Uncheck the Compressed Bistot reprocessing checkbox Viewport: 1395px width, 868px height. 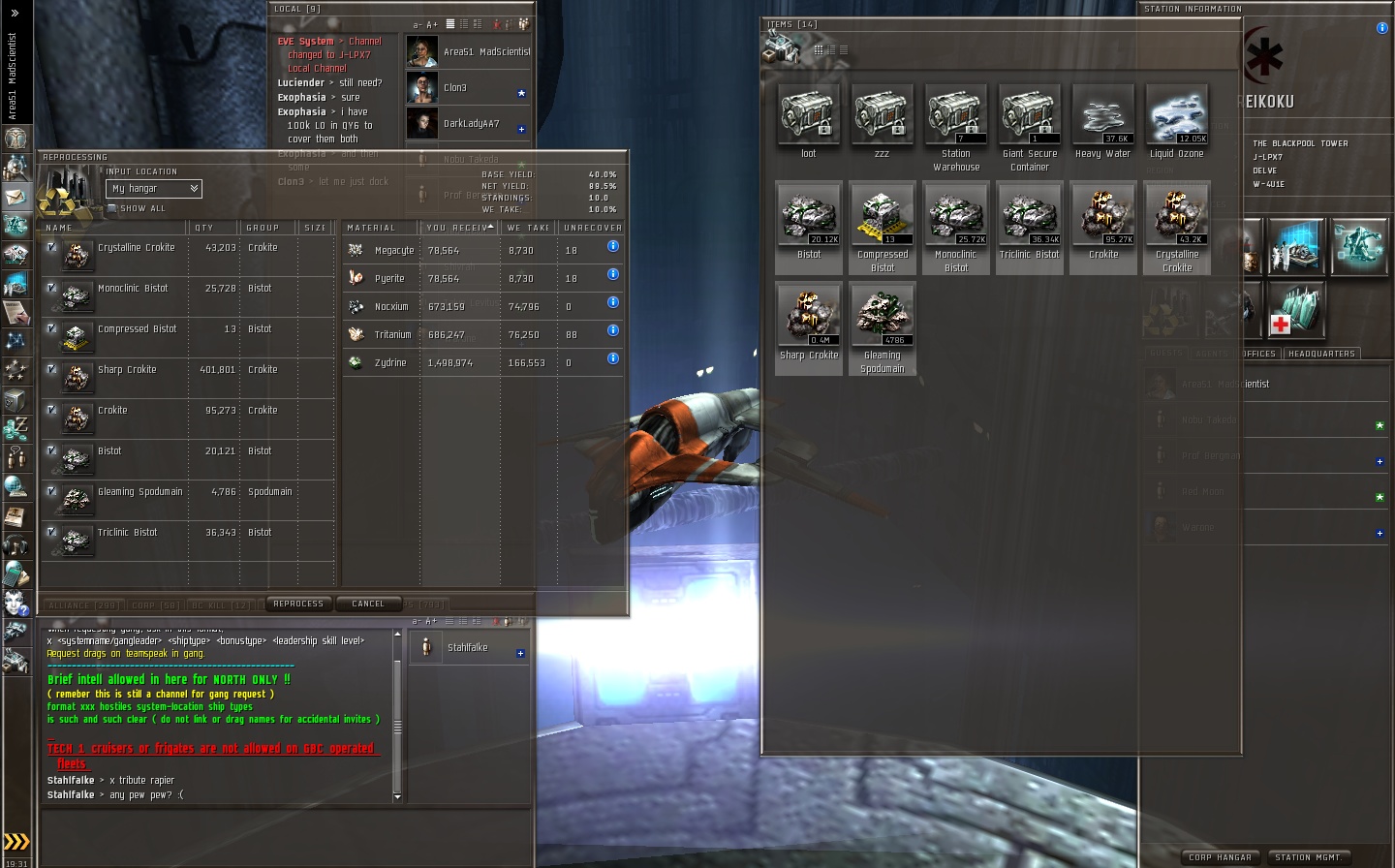(x=51, y=328)
